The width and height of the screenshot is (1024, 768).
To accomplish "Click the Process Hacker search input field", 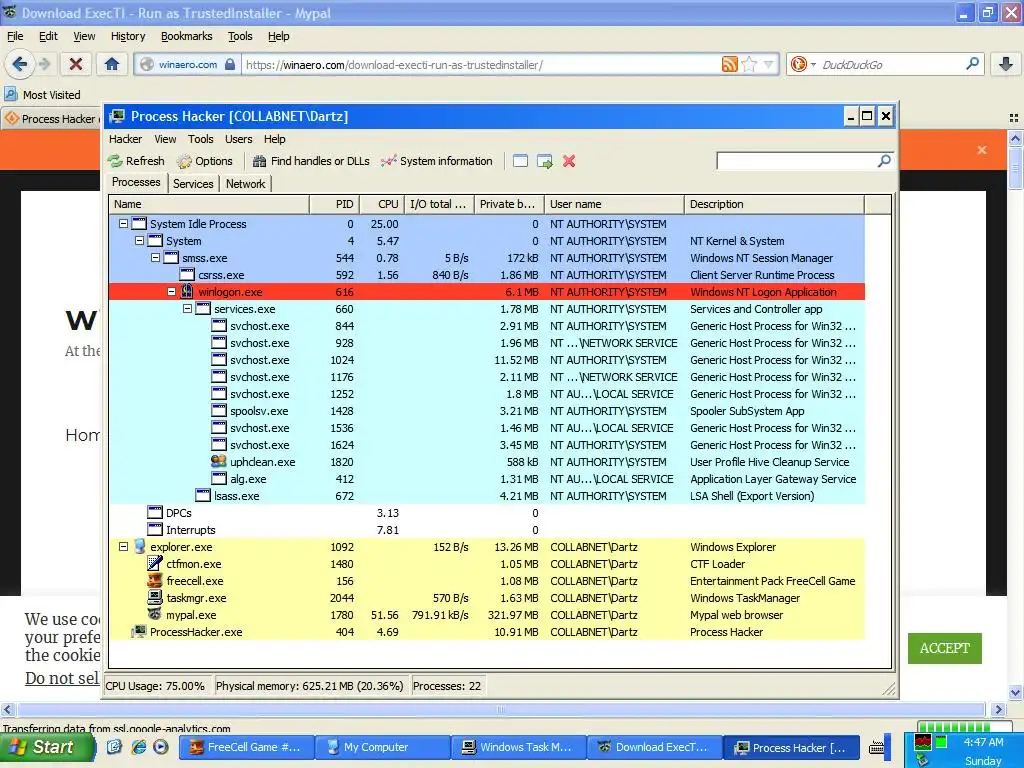I will pos(797,161).
